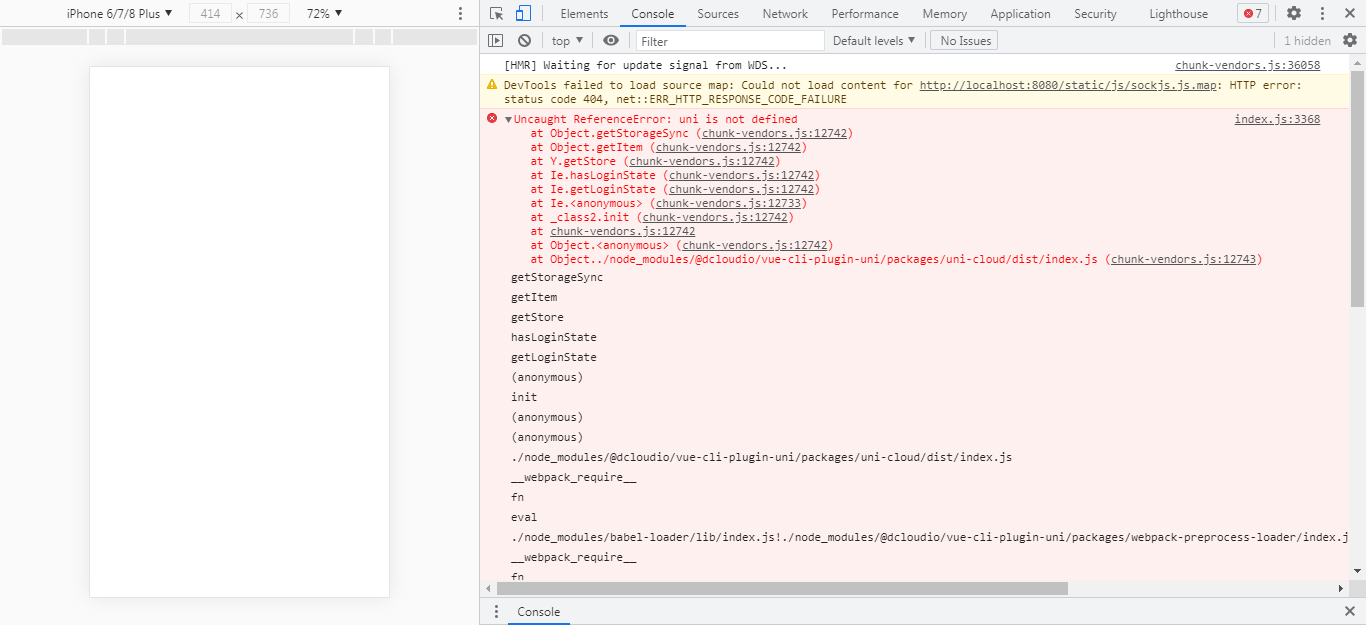This screenshot has height=625, width=1366.
Task: Show the console sidebar panel
Action: tap(495, 41)
